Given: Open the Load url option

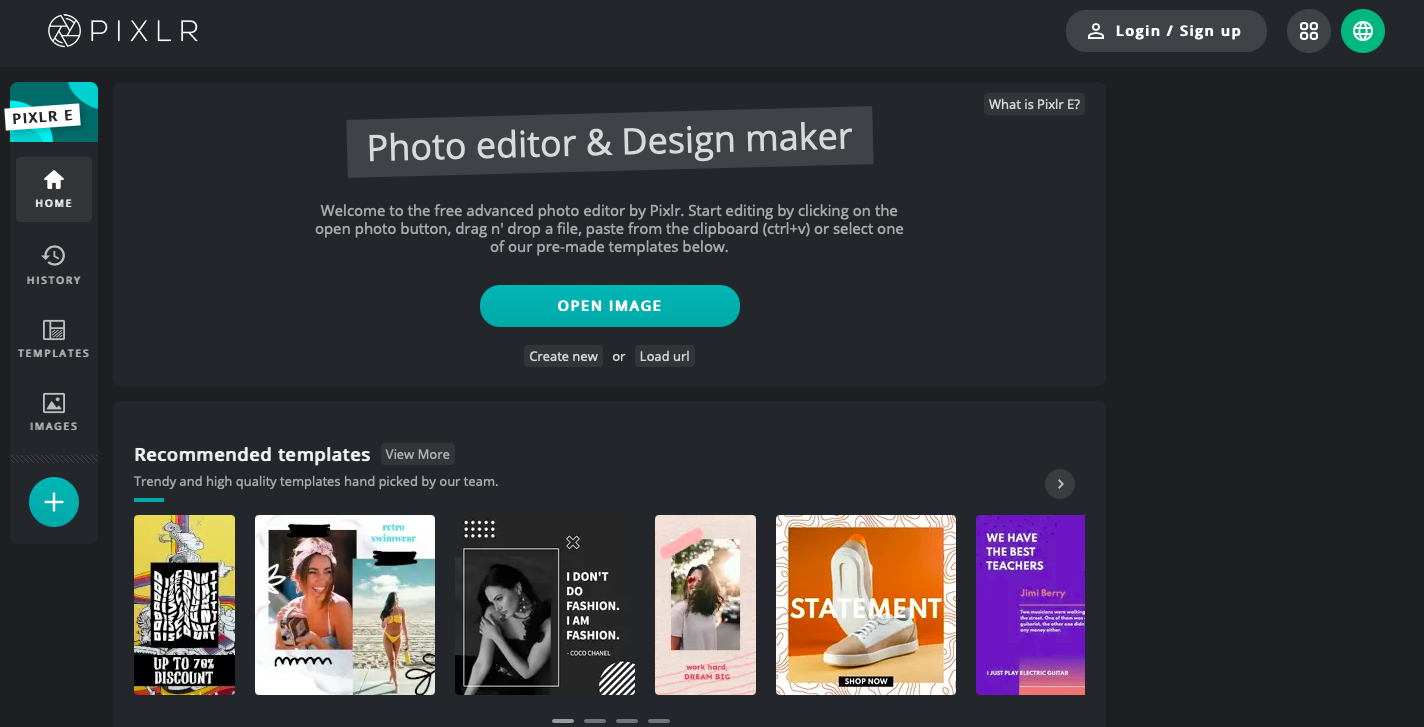Looking at the screenshot, I should point(664,356).
